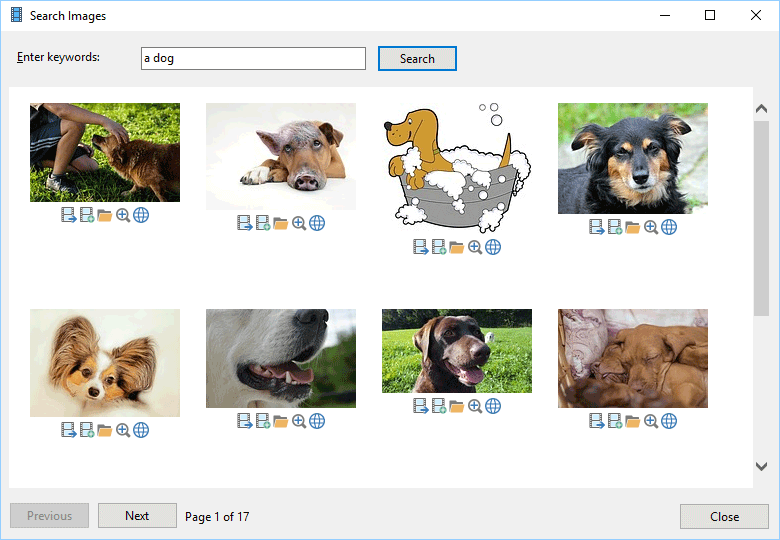Click the folder icon under the sleeping brown puppy
The image size is (780, 540).
pyautogui.click(x=633, y=421)
